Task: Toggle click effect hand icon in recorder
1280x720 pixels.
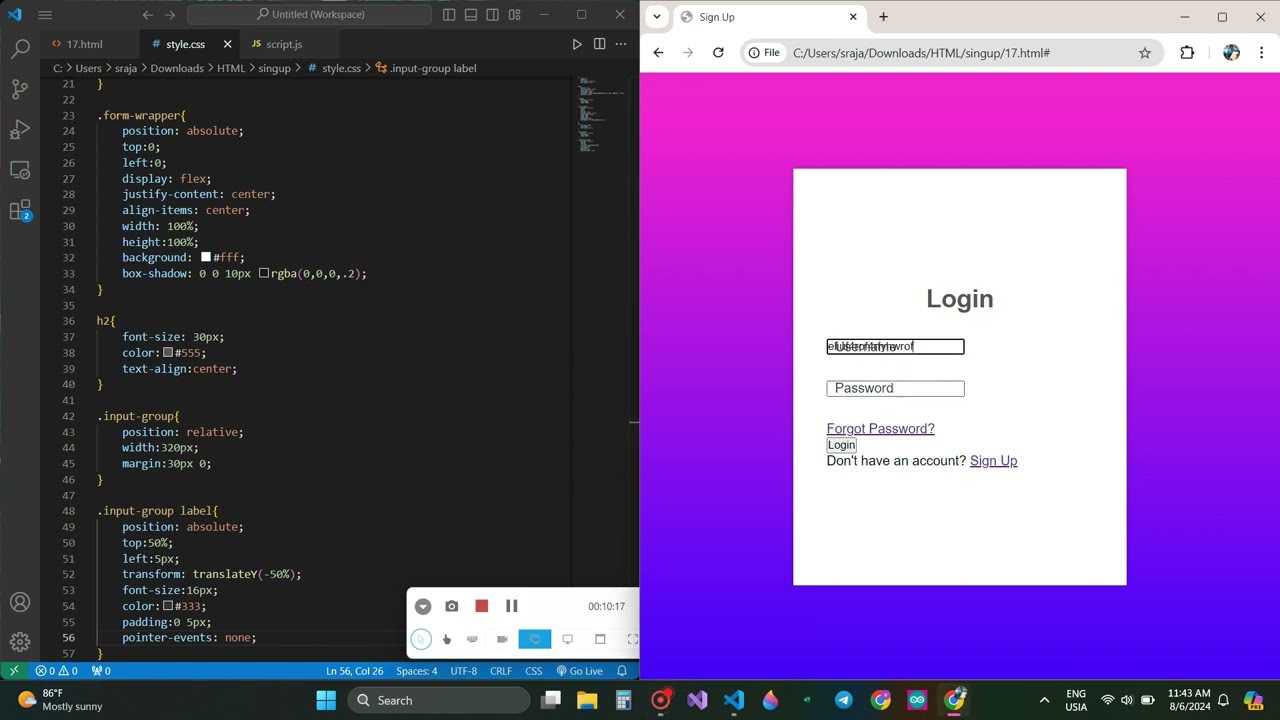Action: tap(446, 639)
